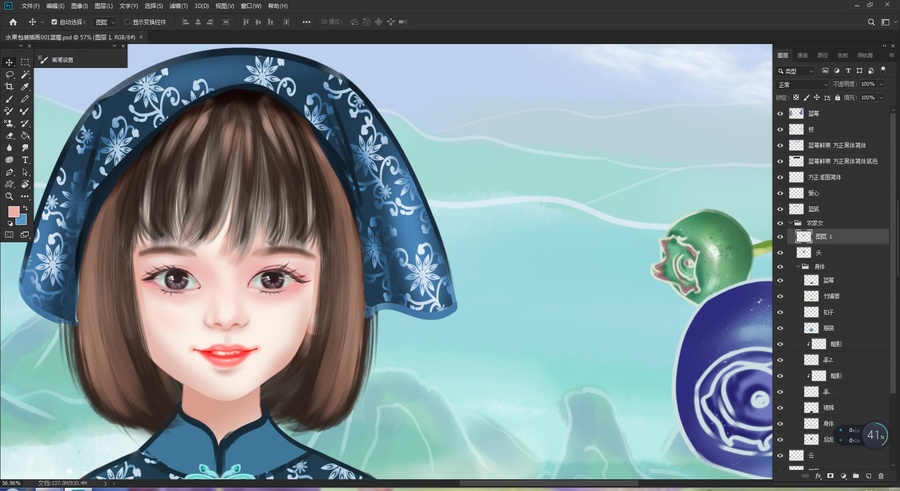This screenshot has width=900, height=491.
Task: Click filter for text layers T icon
Action: coord(848,71)
